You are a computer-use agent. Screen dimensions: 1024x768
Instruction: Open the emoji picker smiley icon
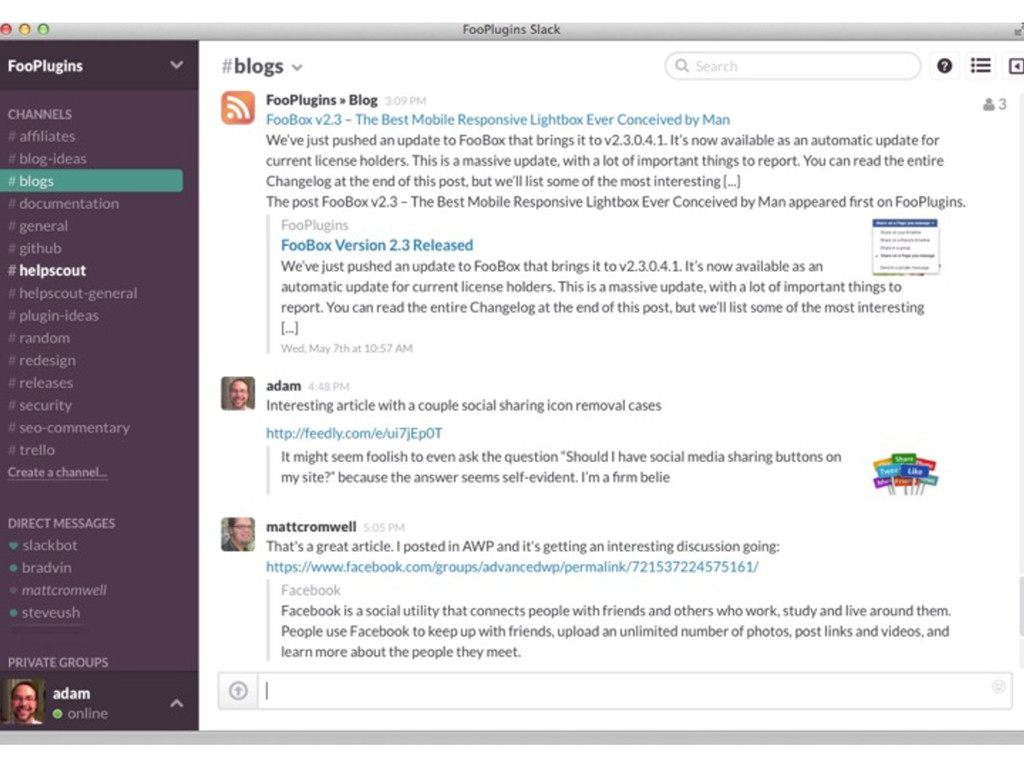pos(999,686)
